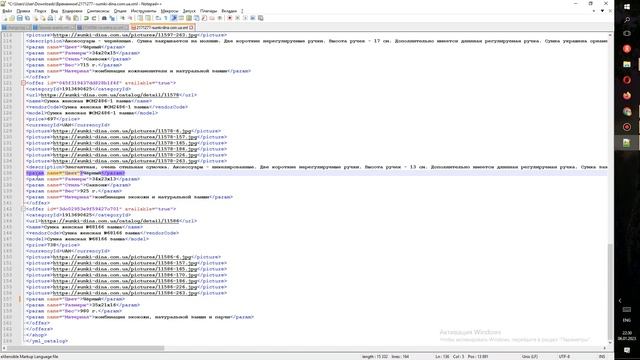The height and width of the screenshot is (360, 640).
Task: Click the Stop macro recording icon
Action: click(238, 18)
